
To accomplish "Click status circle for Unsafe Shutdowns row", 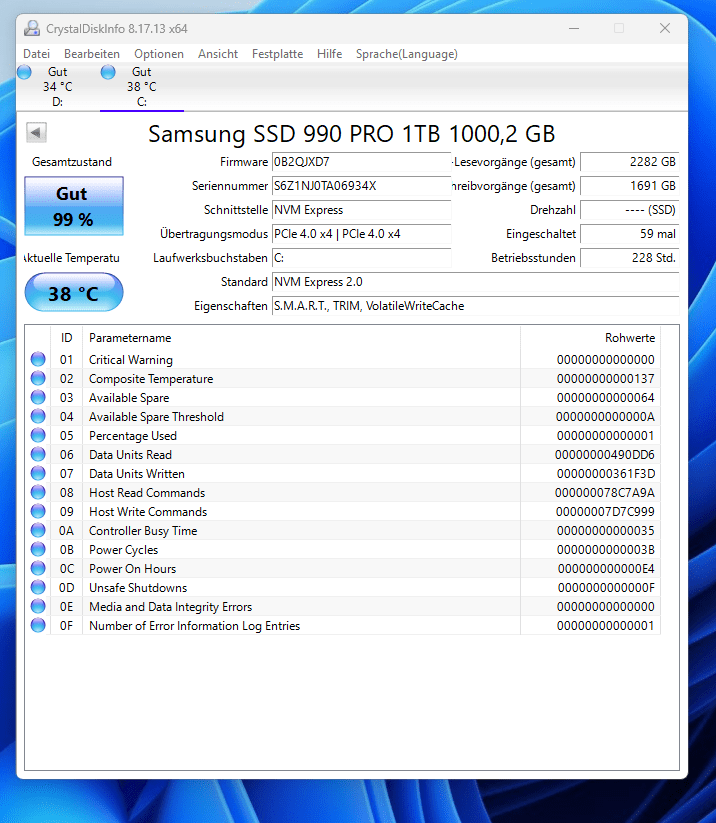I will (x=38, y=587).
